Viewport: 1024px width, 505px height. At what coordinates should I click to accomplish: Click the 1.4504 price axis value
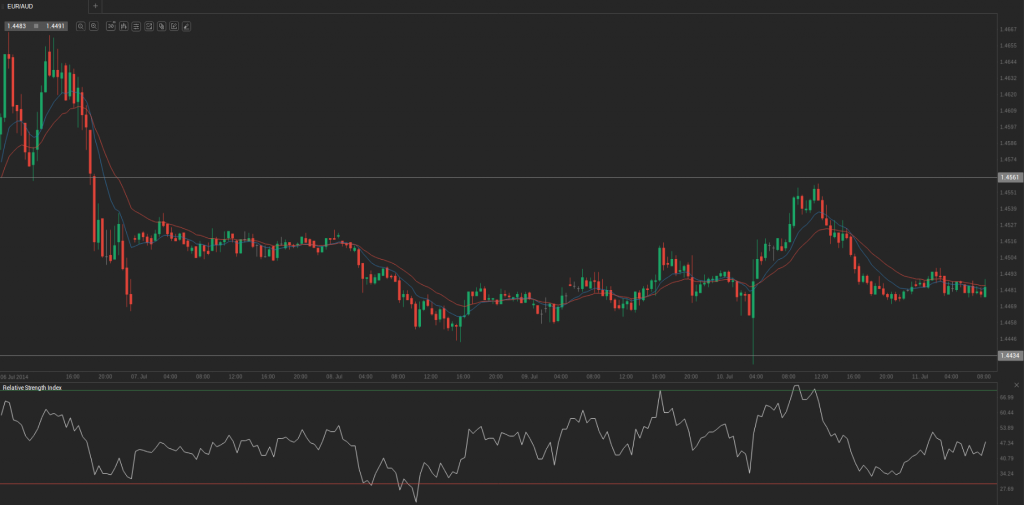tap(1010, 257)
